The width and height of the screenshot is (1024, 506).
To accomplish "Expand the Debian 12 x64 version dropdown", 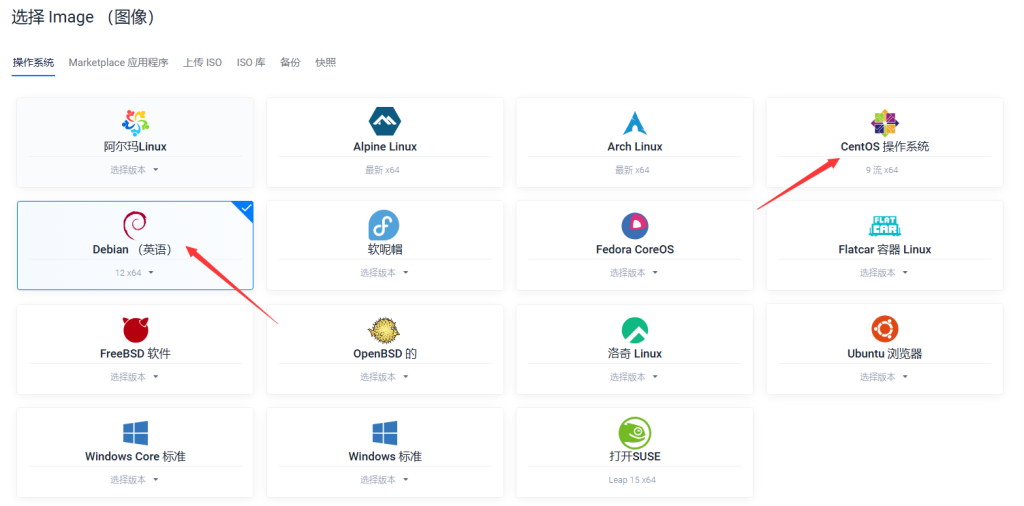I will point(135,273).
